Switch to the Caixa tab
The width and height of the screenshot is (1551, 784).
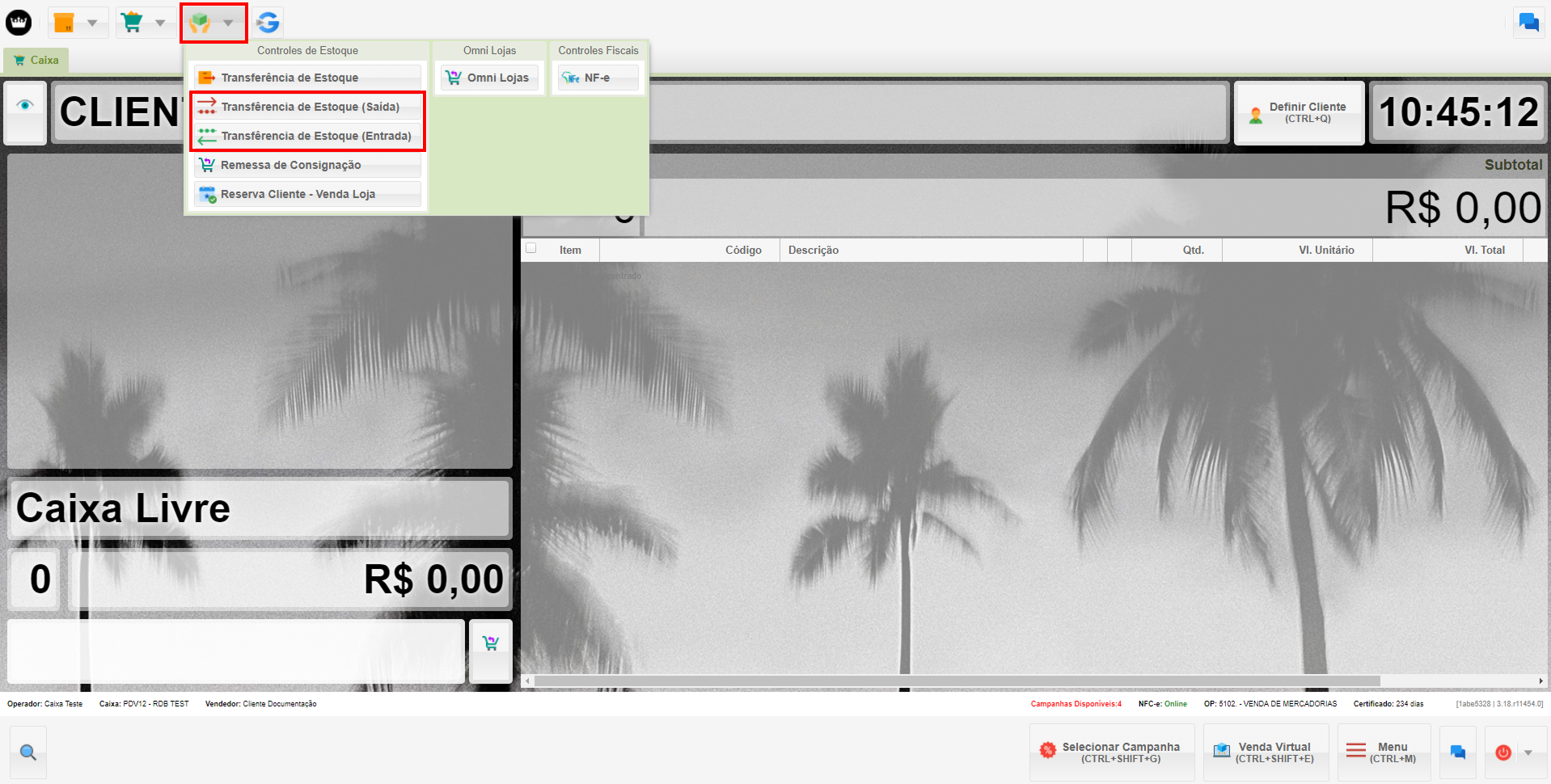coord(36,60)
